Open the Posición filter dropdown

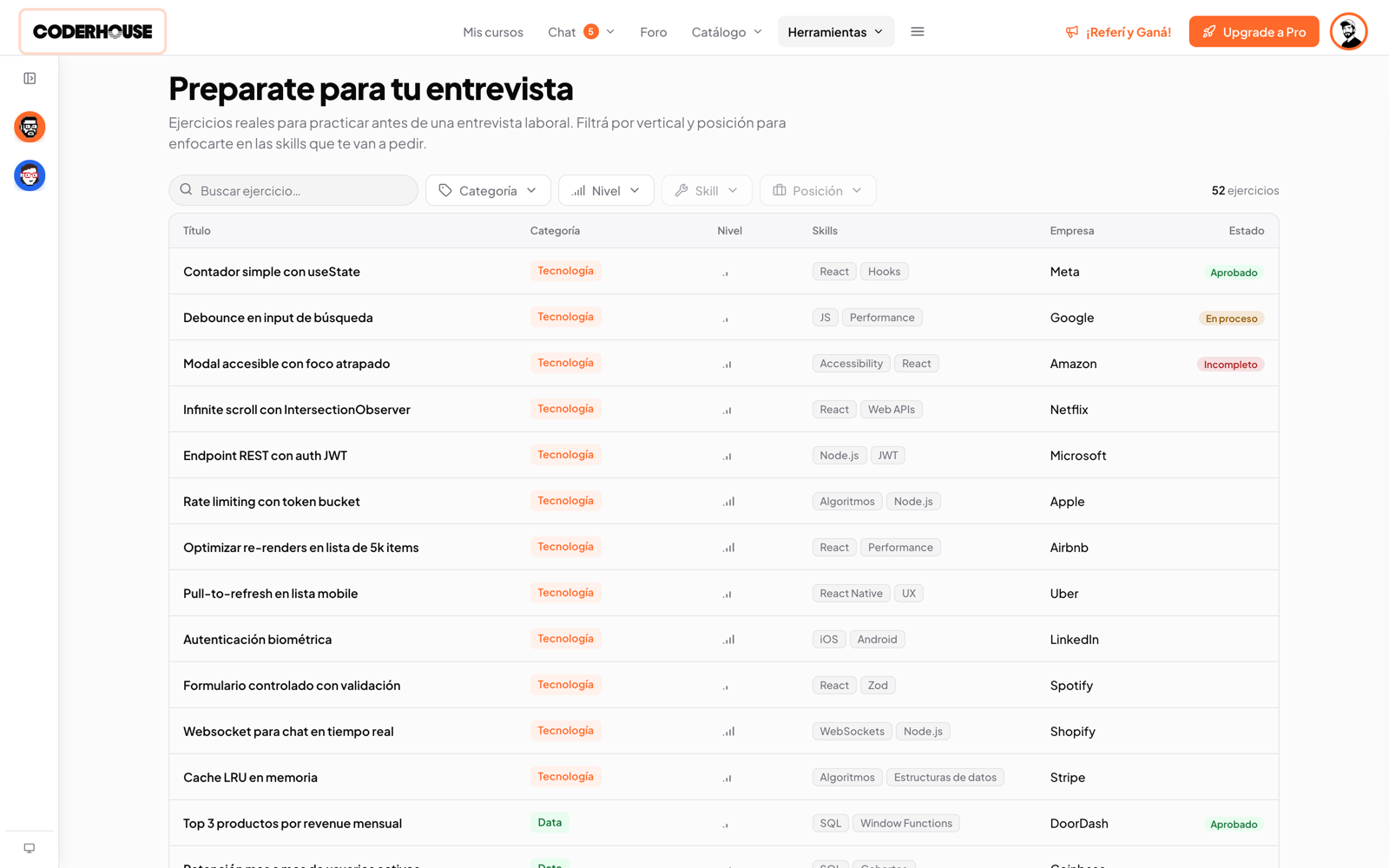(x=818, y=190)
